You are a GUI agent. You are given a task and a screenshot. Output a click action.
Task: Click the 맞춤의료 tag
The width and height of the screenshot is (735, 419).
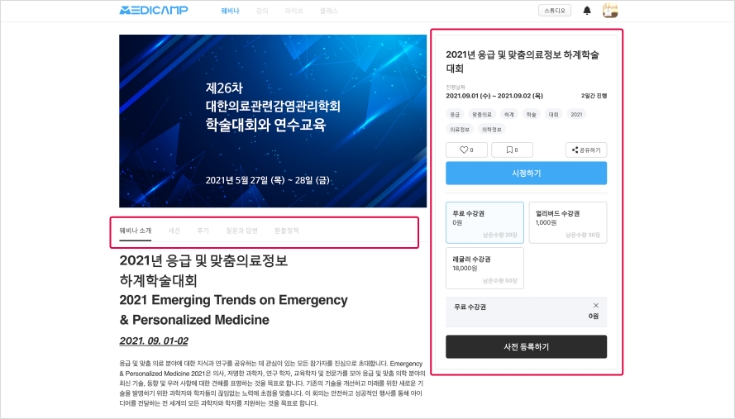click(481, 114)
